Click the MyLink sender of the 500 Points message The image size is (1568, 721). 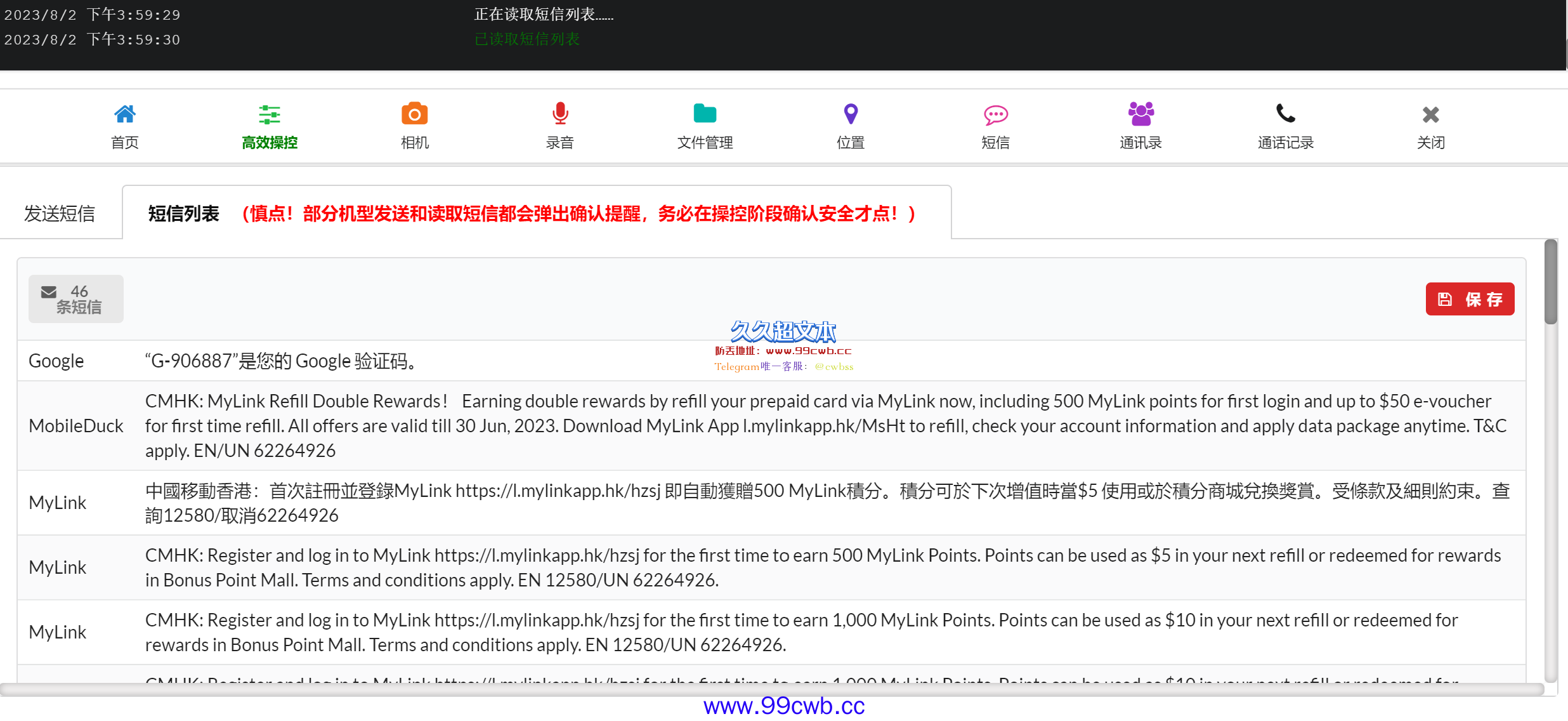tap(58, 567)
